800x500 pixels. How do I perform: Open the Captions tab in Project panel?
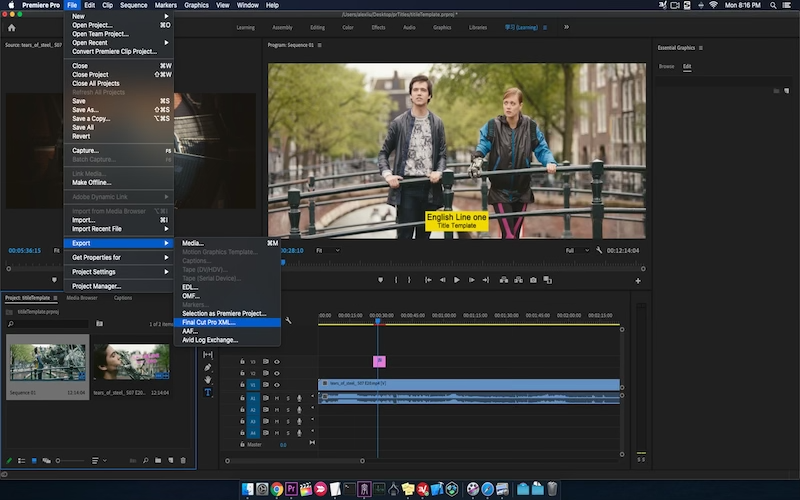coord(123,298)
